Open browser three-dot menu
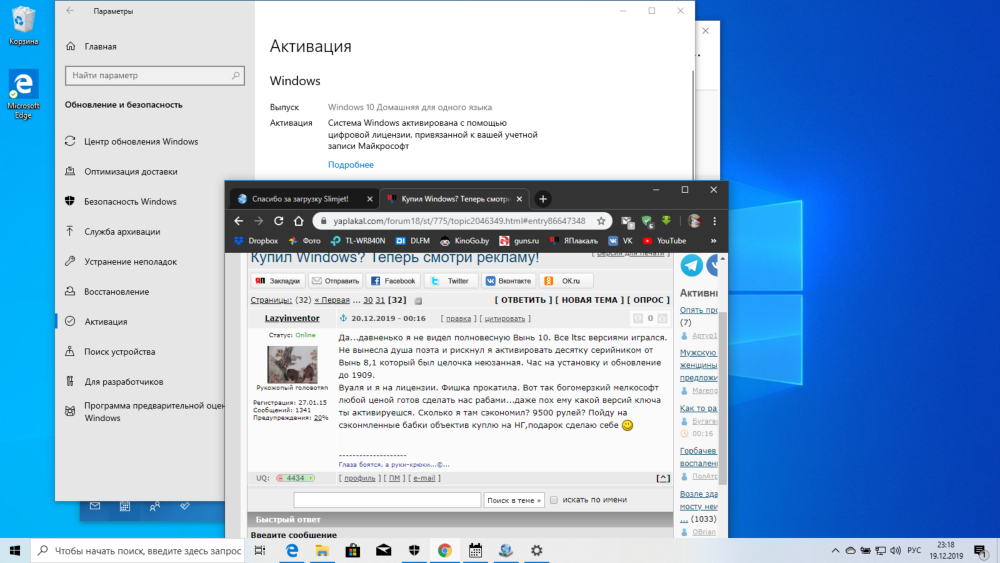The image size is (1000, 563). click(714, 221)
